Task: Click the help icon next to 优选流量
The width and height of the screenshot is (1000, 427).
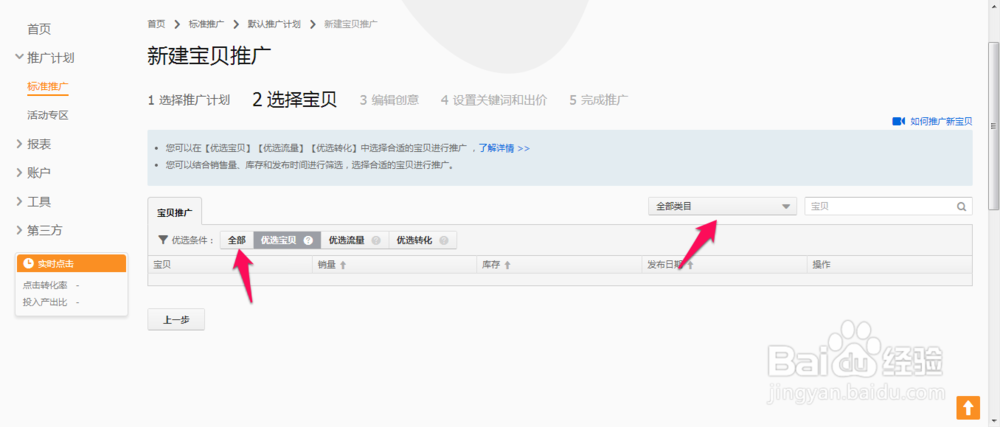Action: [x=376, y=241]
